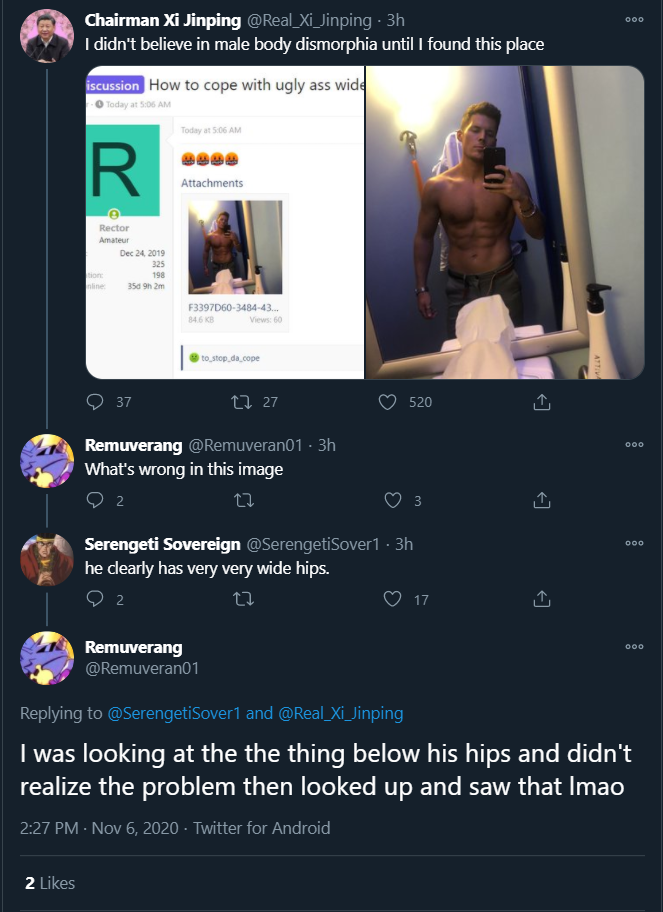Reply to Serengeti Sovereign's tweet

tap(95, 598)
